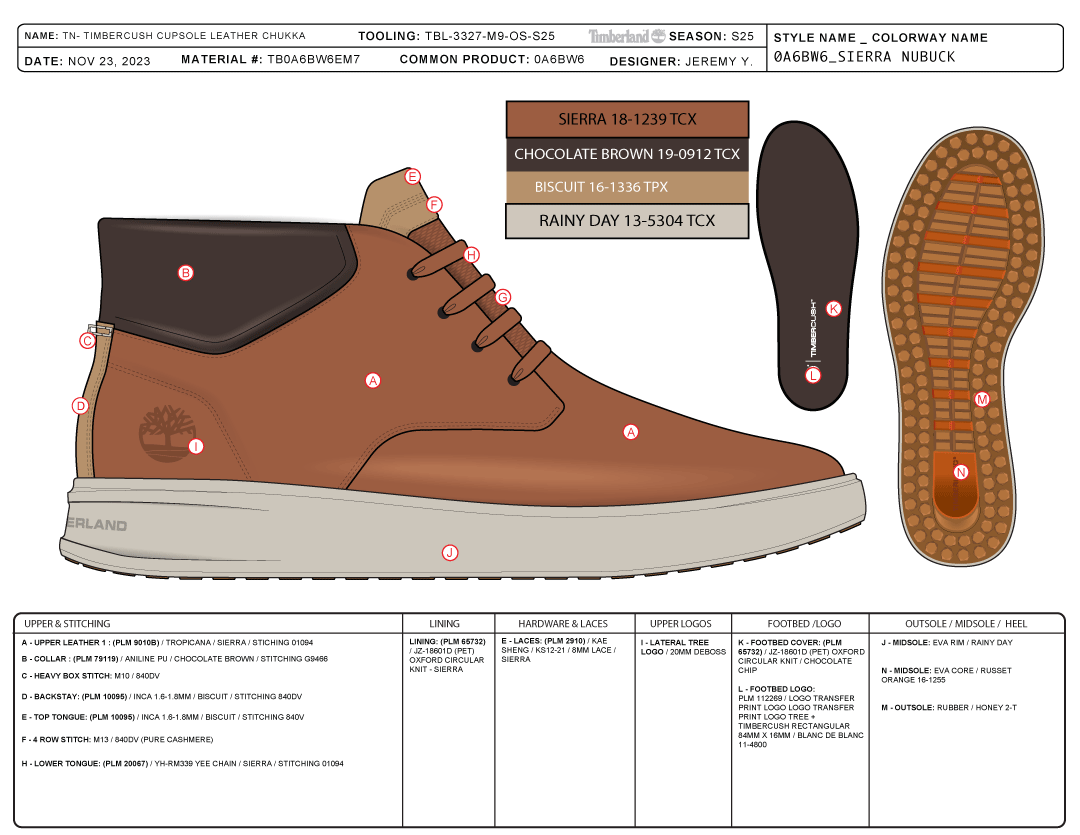Click callout marker I beside the tree logo
The height and width of the screenshot is (835, 1080).
(x=196, y=446)
